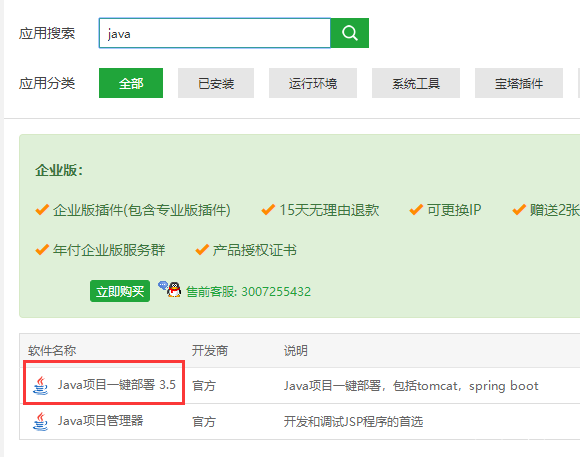Viewport: 580px width, 457px height.
Task: Click Java icon for Java项目一键部署 row
Action: [x=40, y=386]
